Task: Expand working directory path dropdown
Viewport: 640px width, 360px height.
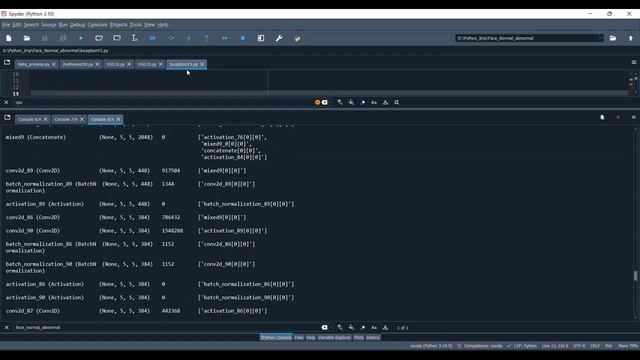Action: (x=600, y=38)
